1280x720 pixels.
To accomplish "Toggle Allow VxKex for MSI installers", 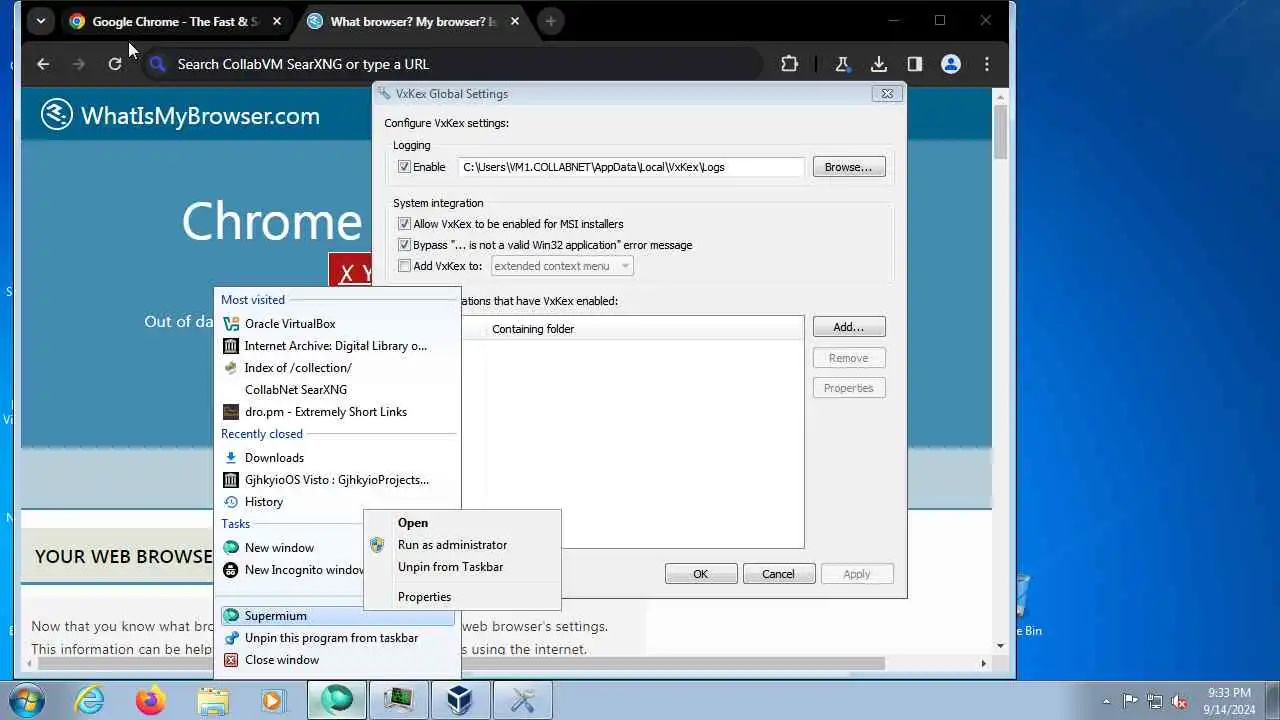I will coord(404,224).
